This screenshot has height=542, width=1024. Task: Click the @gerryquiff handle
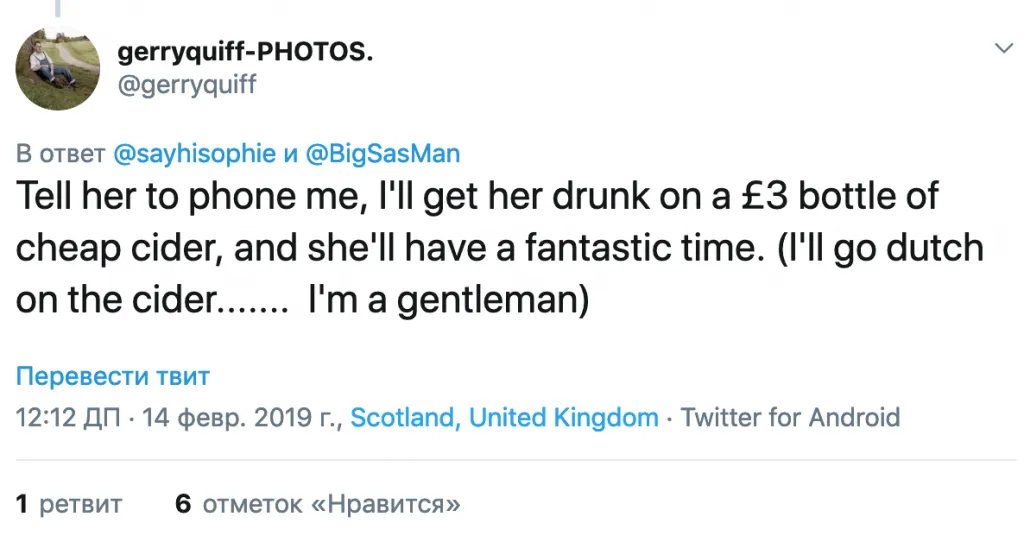[187, 85]
